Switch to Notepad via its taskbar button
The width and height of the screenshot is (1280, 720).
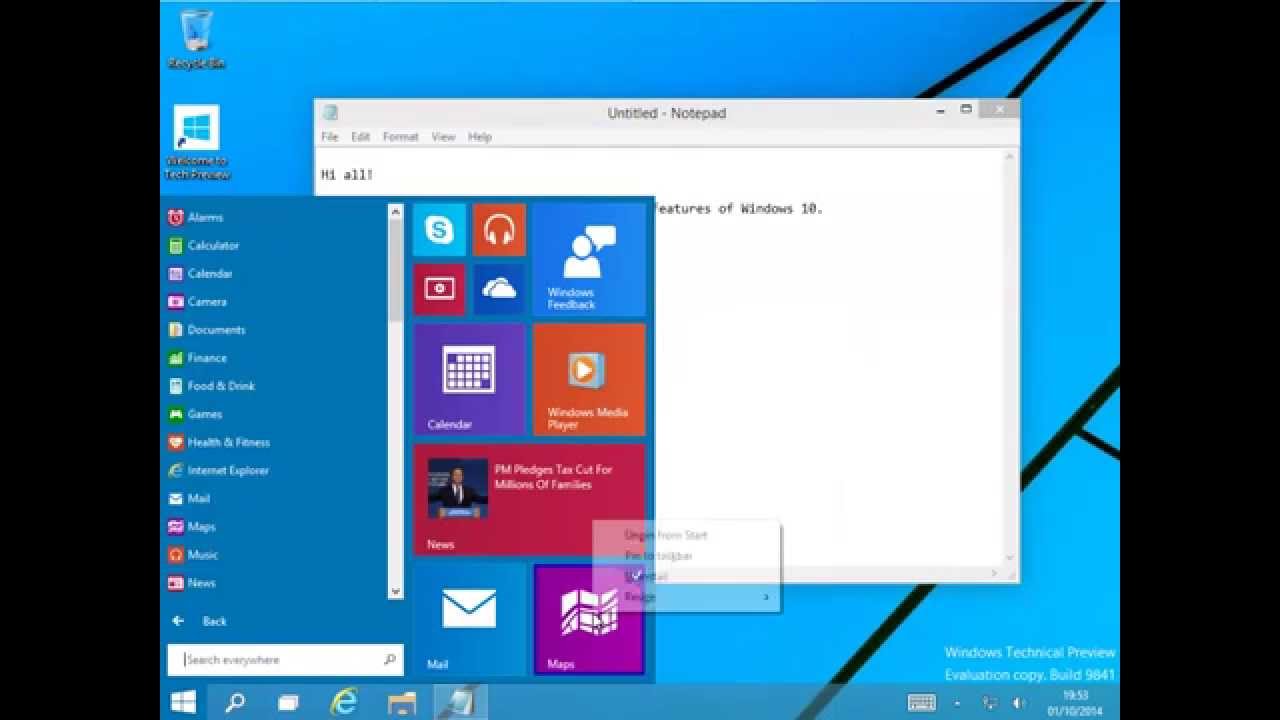[461, 702]
